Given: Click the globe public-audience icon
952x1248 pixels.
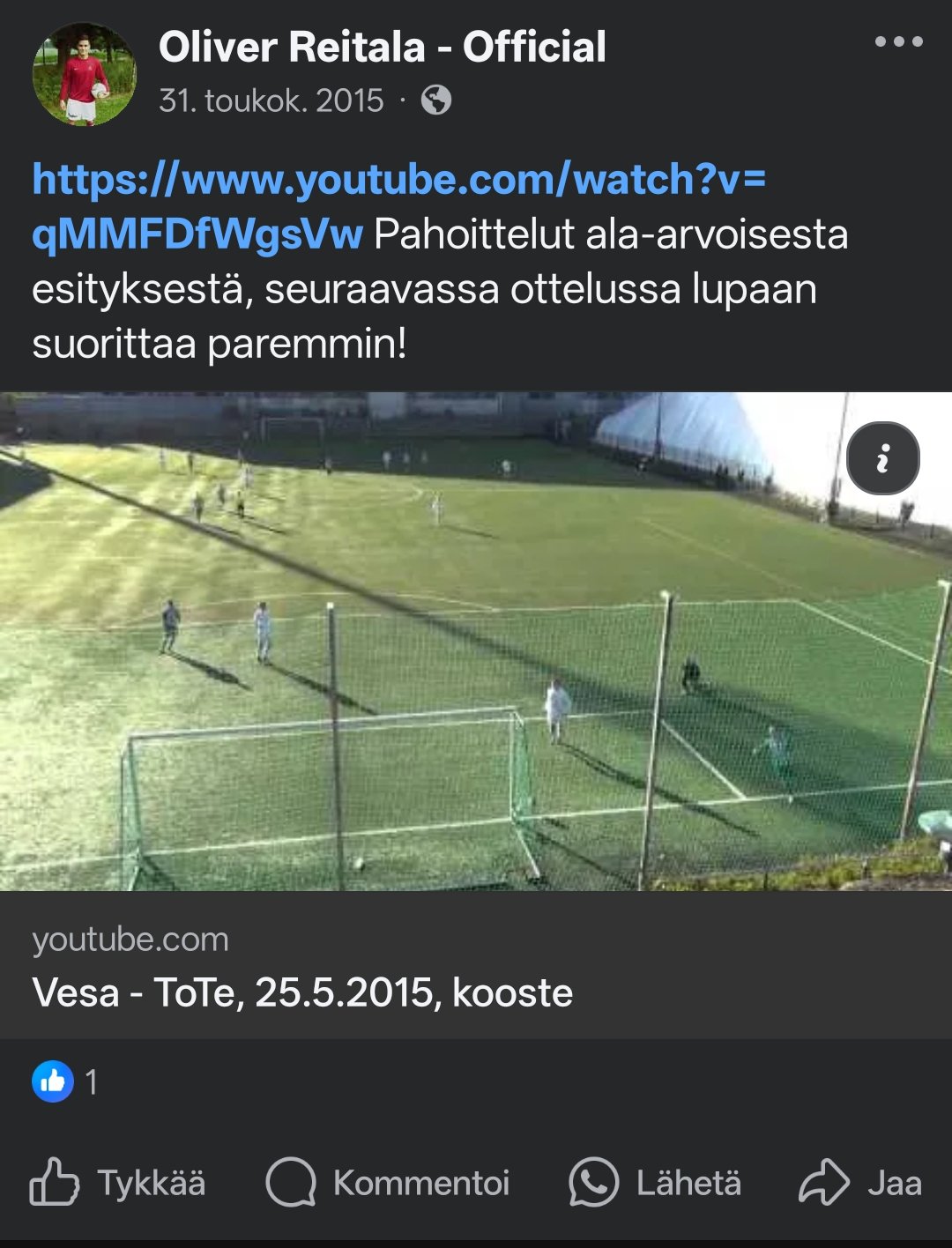Looking at the screenshot, I should point(436,100).
